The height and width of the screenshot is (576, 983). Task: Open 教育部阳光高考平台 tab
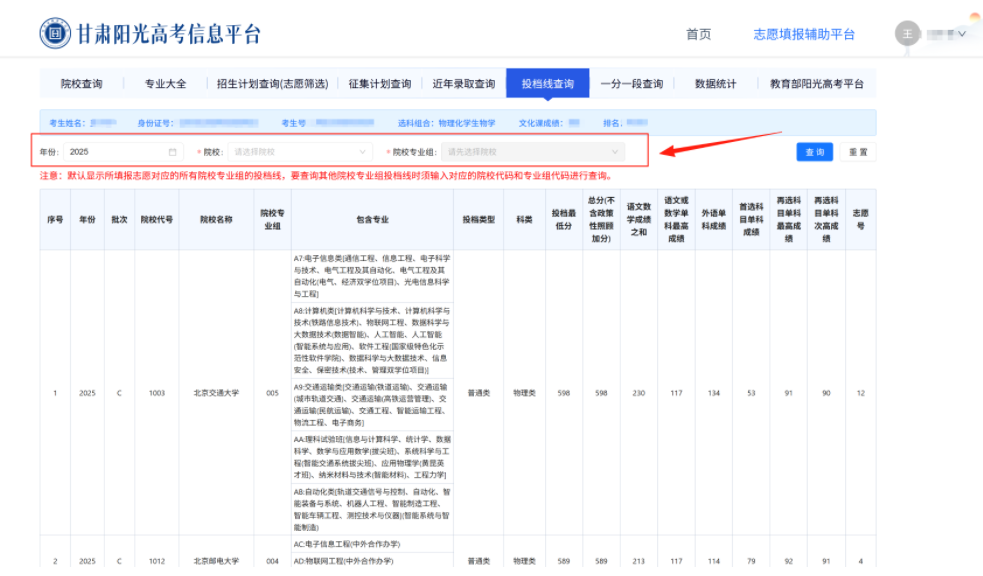pos(816,84)
